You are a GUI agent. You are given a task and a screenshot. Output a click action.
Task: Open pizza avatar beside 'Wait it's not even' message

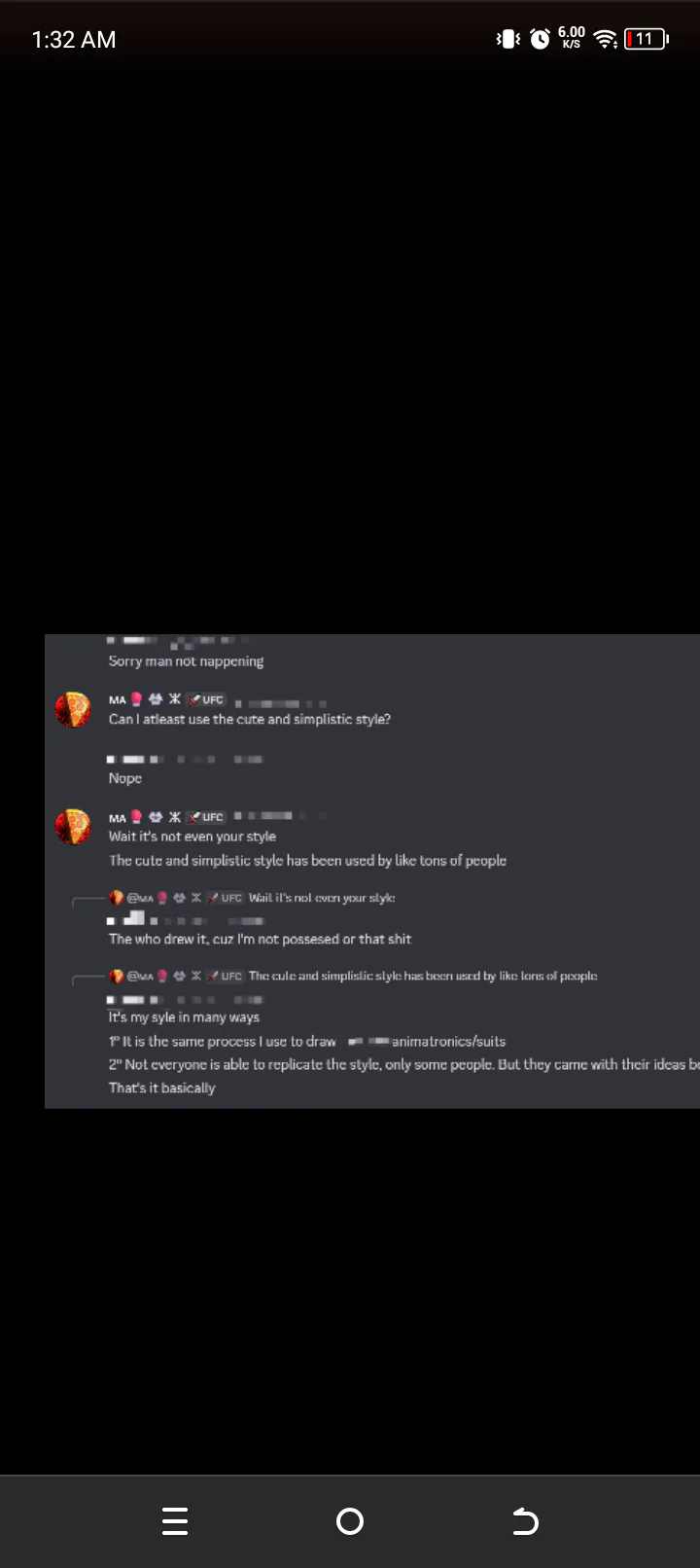[x=73, y=827]
